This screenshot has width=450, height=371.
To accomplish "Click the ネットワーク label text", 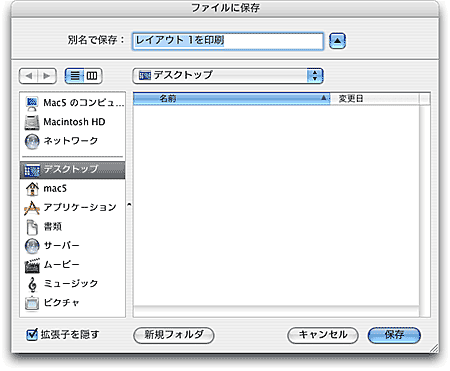I will tap(71, 141).
